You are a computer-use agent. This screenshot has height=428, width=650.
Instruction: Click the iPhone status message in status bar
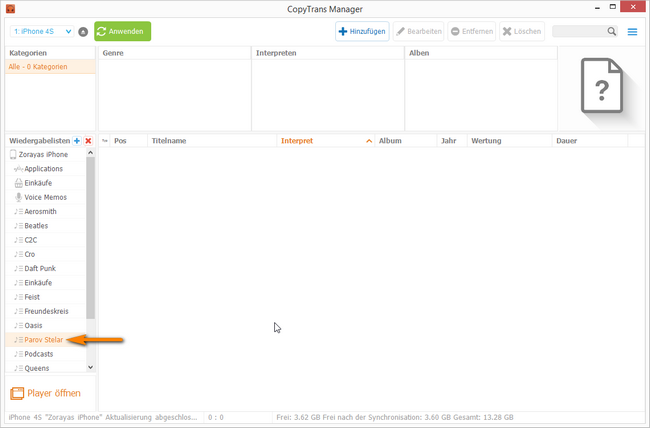click(x=103, y=417)
